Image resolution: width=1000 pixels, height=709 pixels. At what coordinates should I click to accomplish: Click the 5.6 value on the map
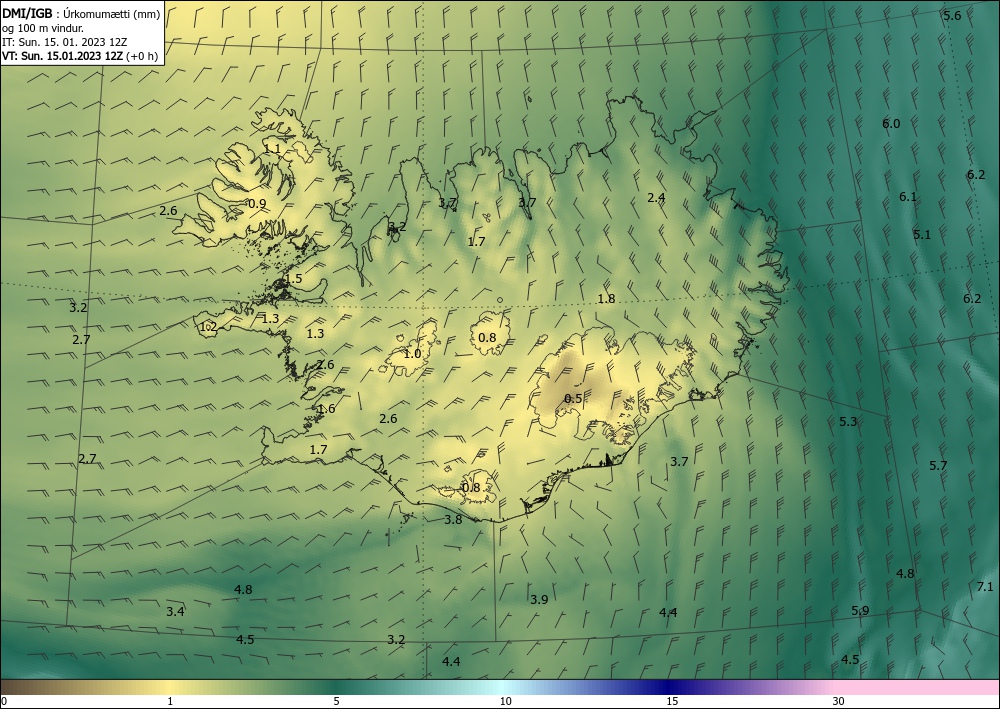tap(952, 16)
